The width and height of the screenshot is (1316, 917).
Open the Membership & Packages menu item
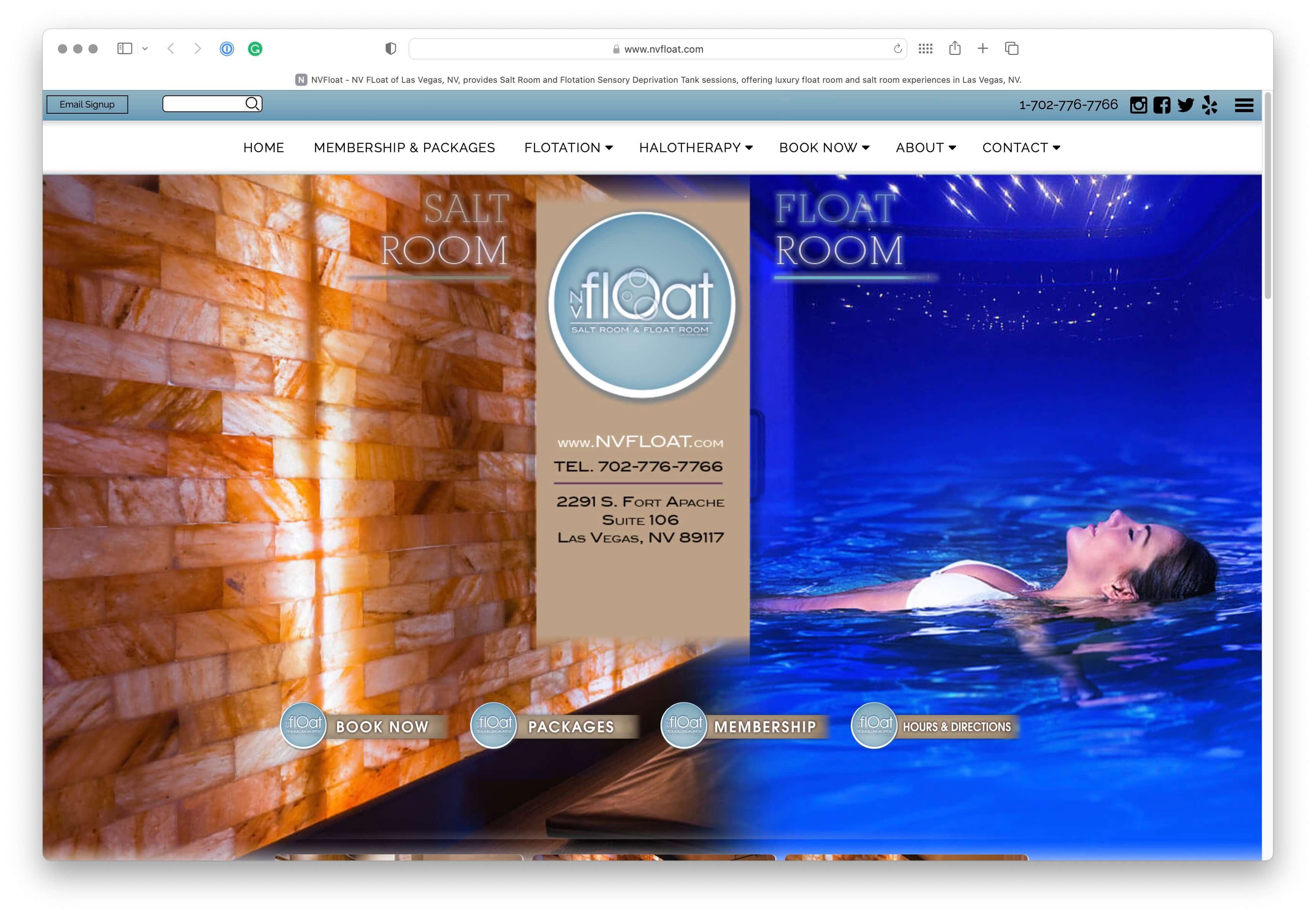(x=404, y=147)
